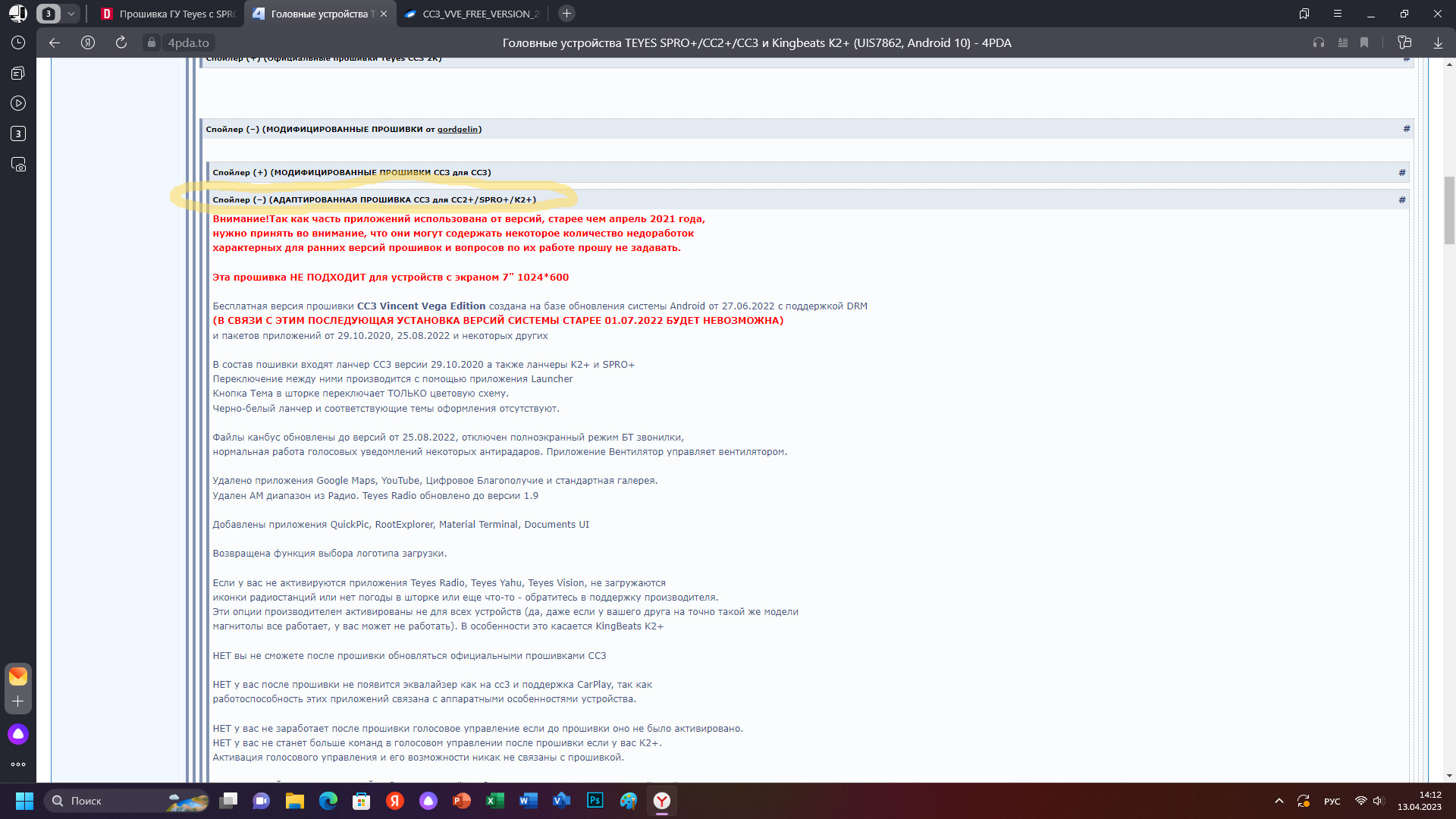Viewport: 1456px width, 819px height.
Task: Launch Paint from the taskbar
Action: click(x=629, y=801)
